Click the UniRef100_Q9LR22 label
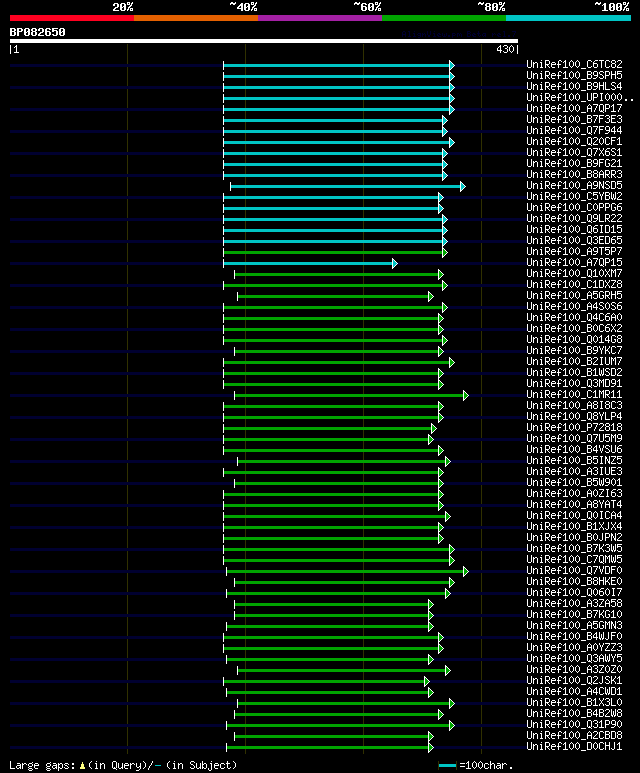This screenshot has width=640, height=773. click(574, 218)
